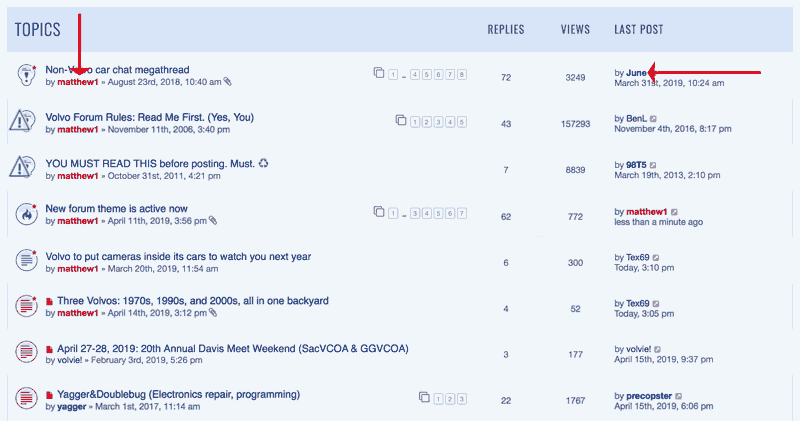Open Three Volvos backyard topic

click(192, 301)
